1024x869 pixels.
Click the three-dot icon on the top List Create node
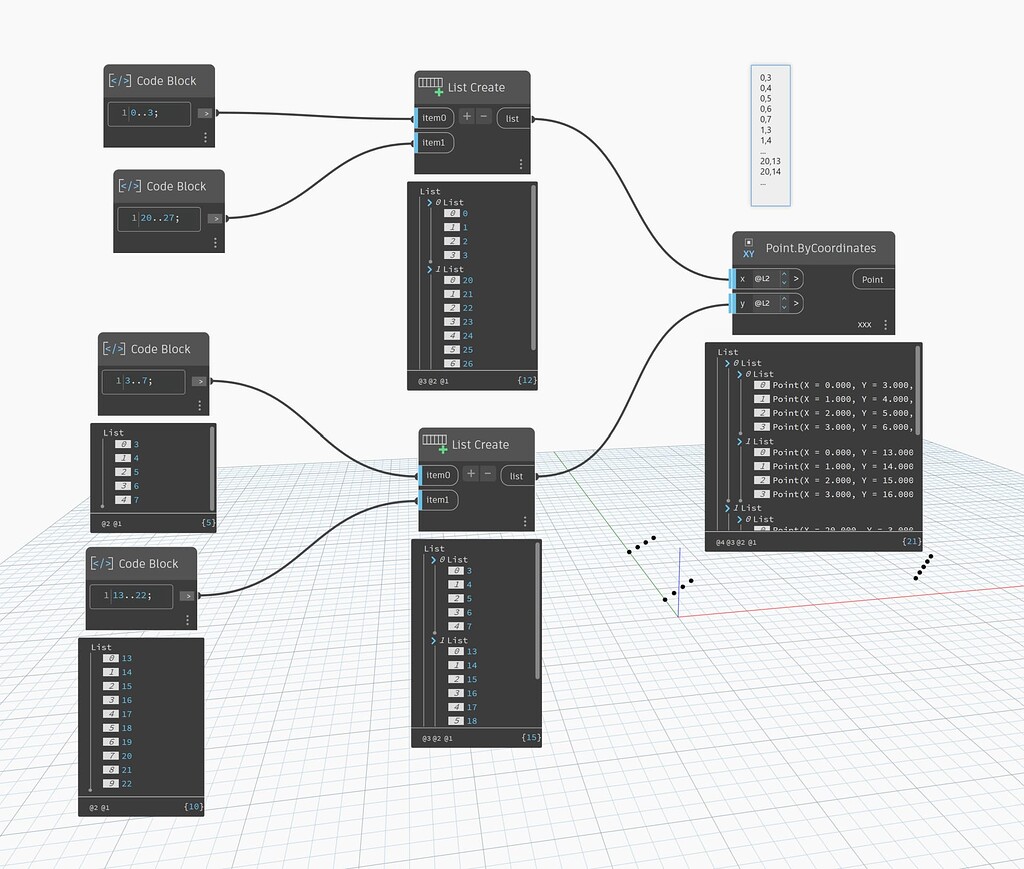tap(521, 162)
